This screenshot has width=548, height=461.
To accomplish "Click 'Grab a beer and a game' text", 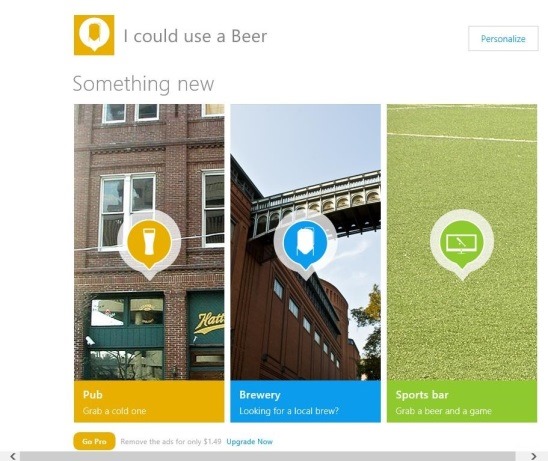I will pos(444,411).
